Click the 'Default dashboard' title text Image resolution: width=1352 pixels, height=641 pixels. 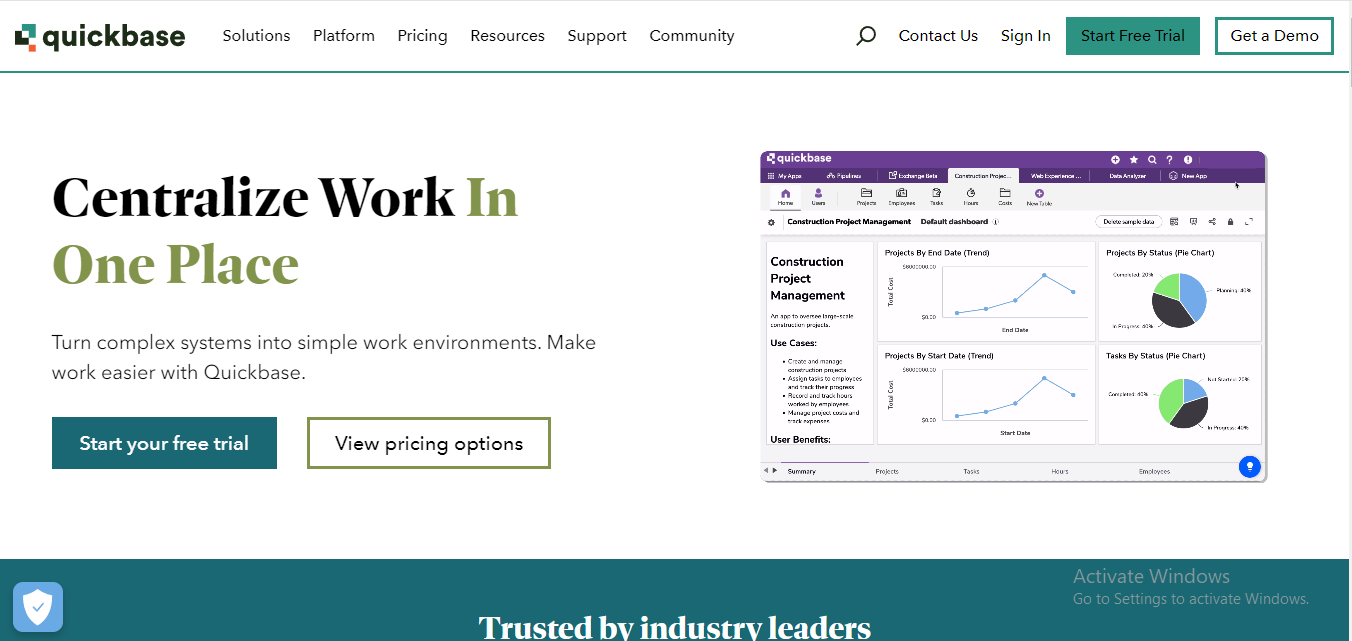(954, 222)
